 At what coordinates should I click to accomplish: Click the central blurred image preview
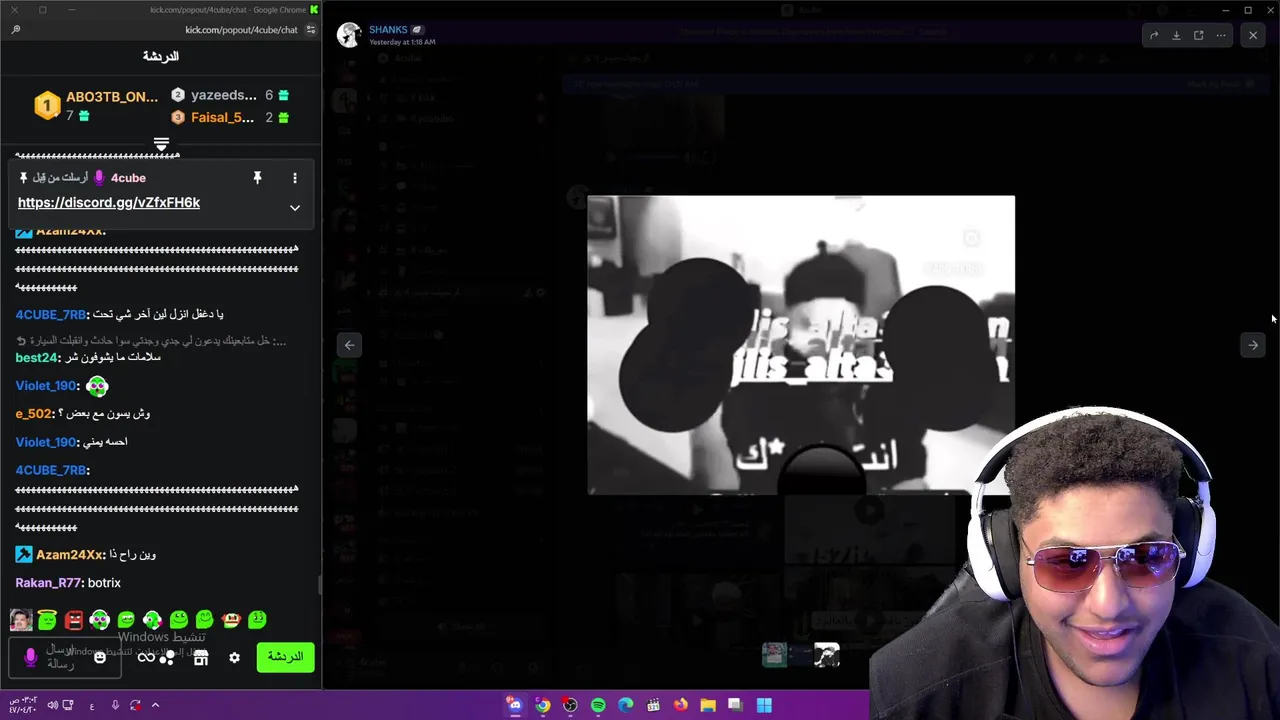coord(801,345)
